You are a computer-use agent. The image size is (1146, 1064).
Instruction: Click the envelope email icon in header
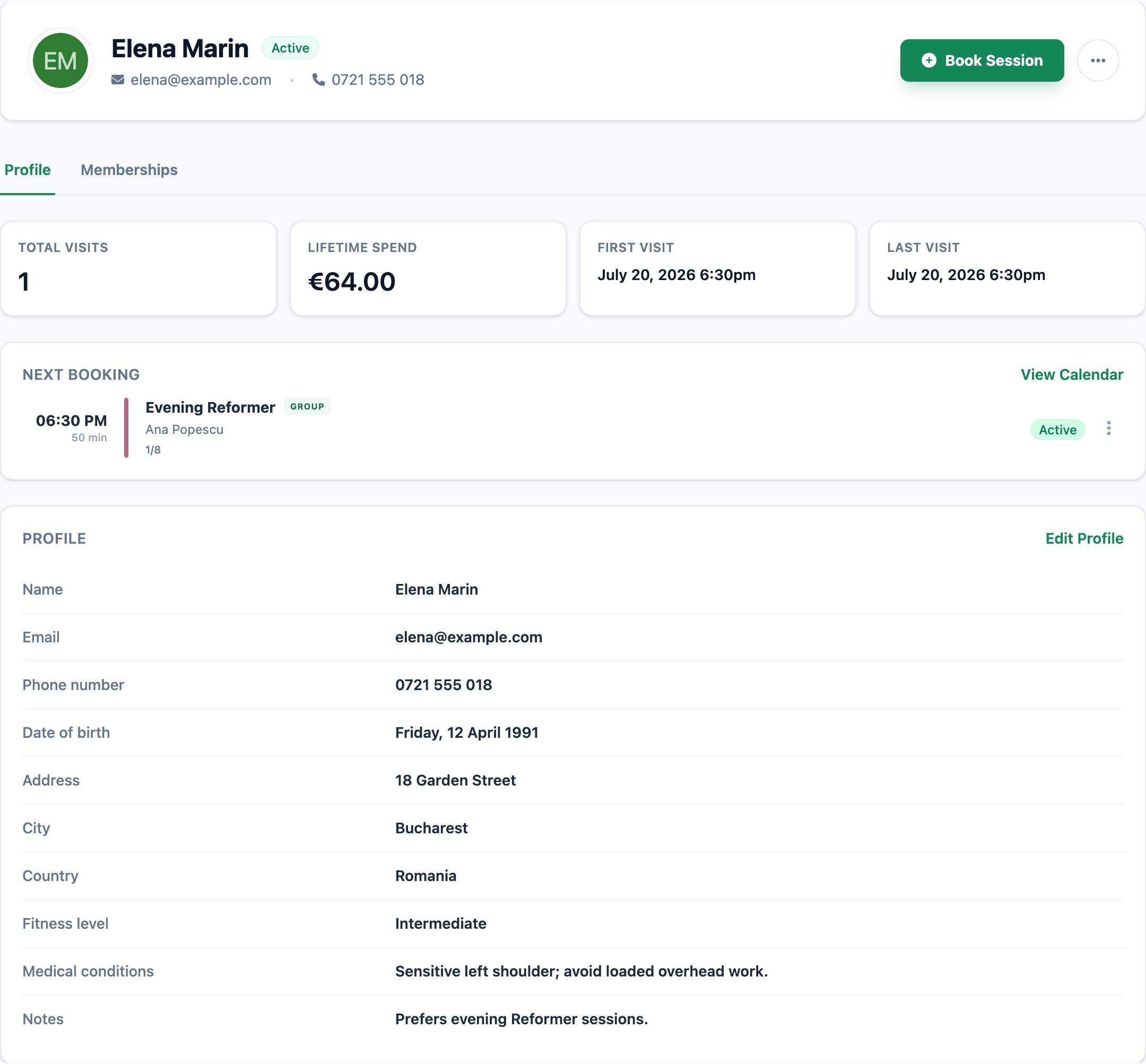(x=117, y=80)
